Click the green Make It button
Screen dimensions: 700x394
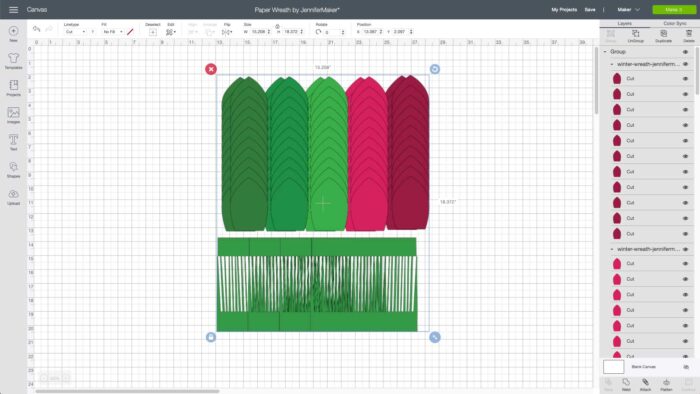coord(674,9)
